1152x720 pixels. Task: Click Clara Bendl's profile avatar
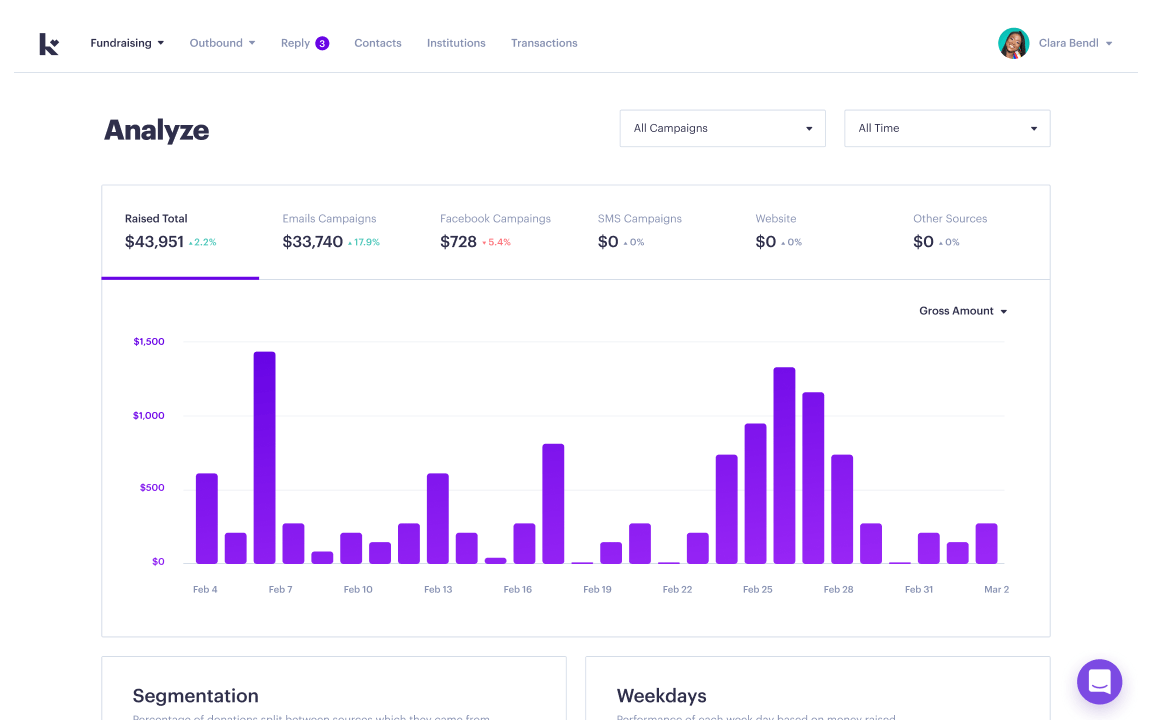[1013, 43]
